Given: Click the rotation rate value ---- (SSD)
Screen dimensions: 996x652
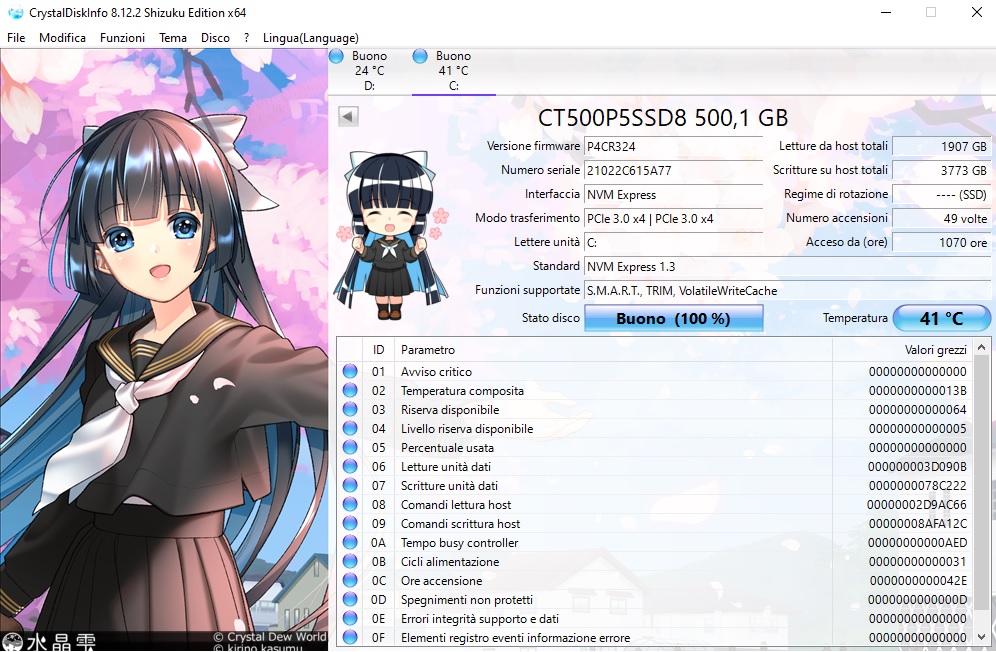Looking at the screenshot, I should [941, 194].
